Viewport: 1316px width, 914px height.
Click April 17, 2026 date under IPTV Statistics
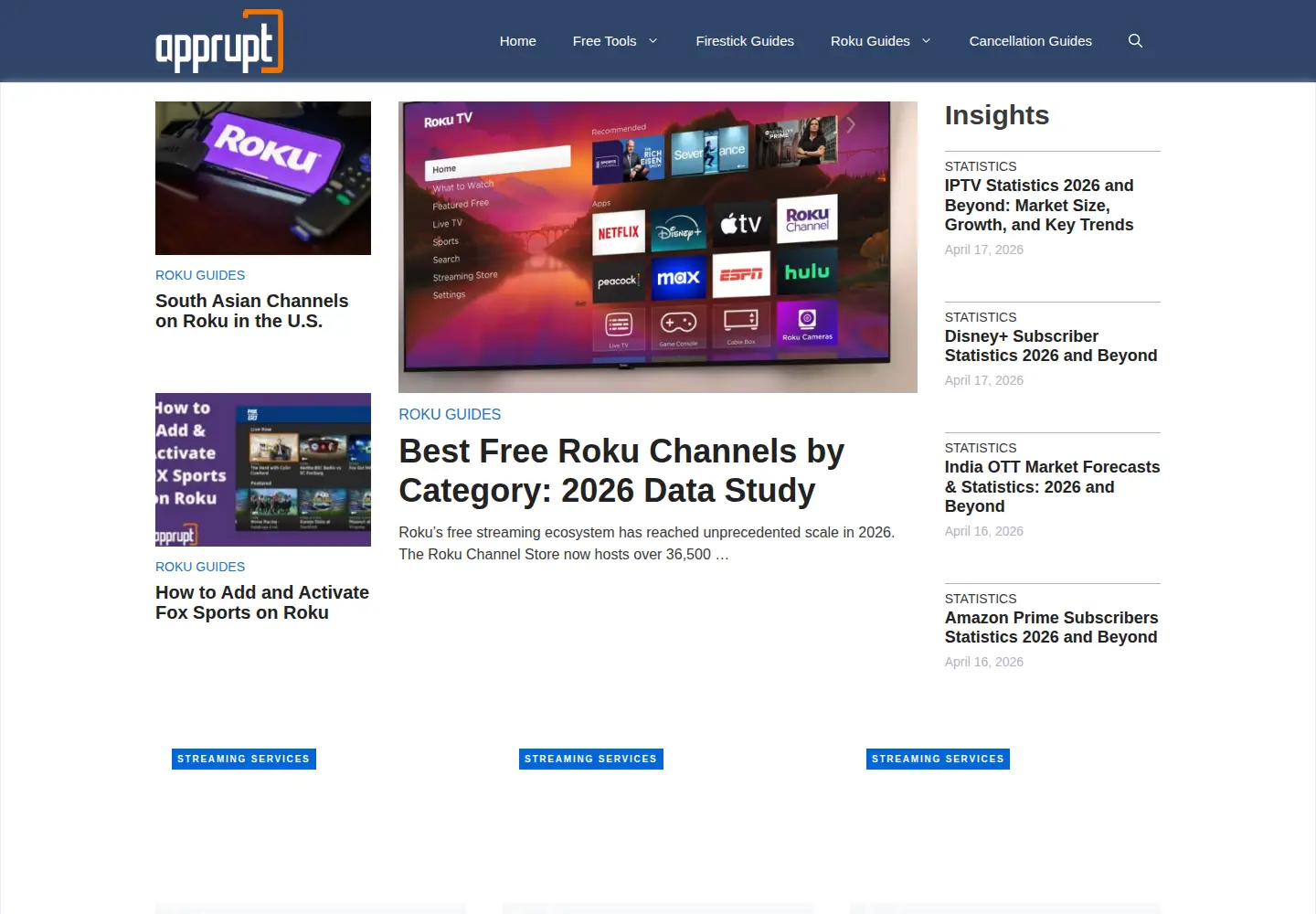984,250
